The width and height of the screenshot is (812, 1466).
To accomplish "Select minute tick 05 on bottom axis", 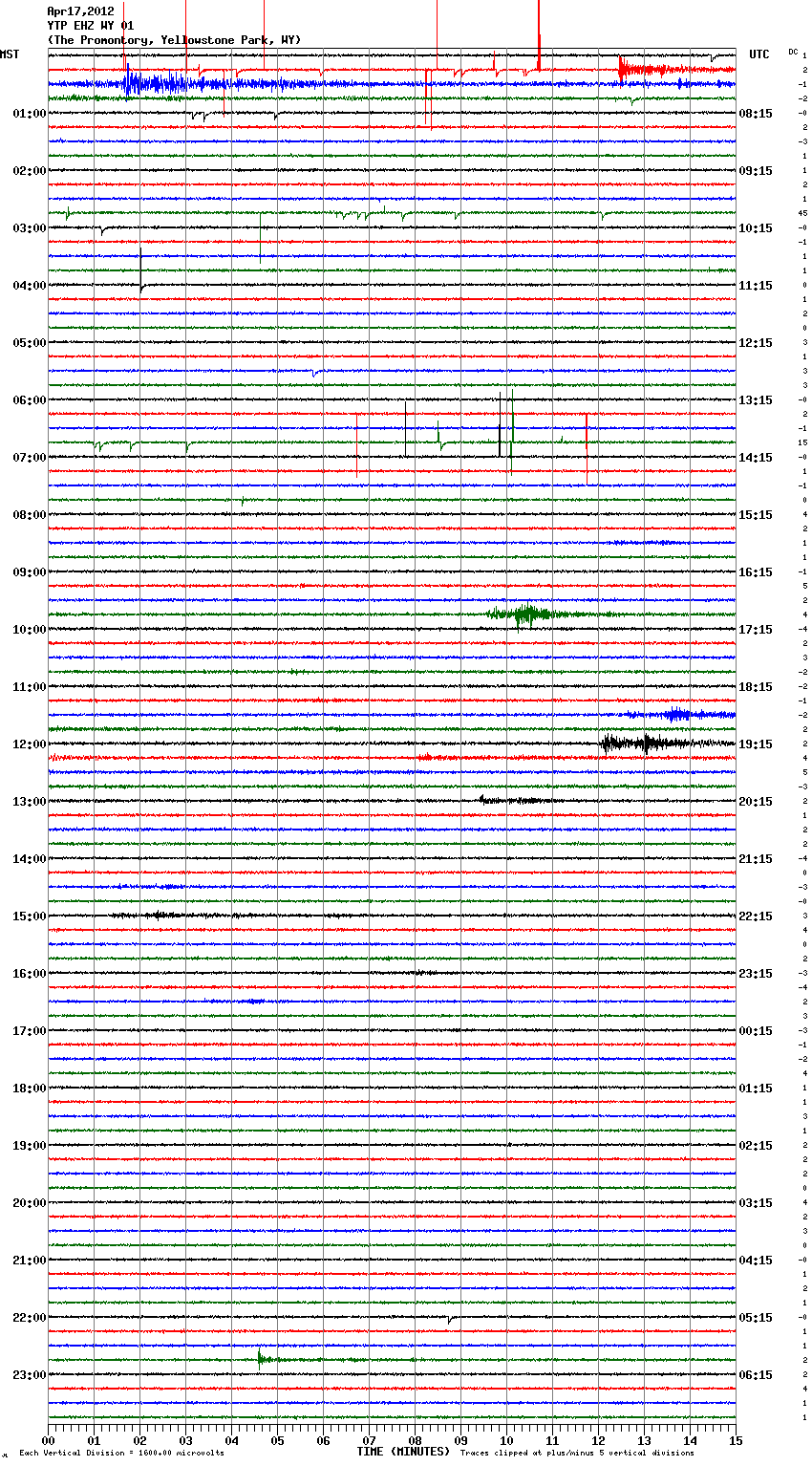I will (277, 1440).
